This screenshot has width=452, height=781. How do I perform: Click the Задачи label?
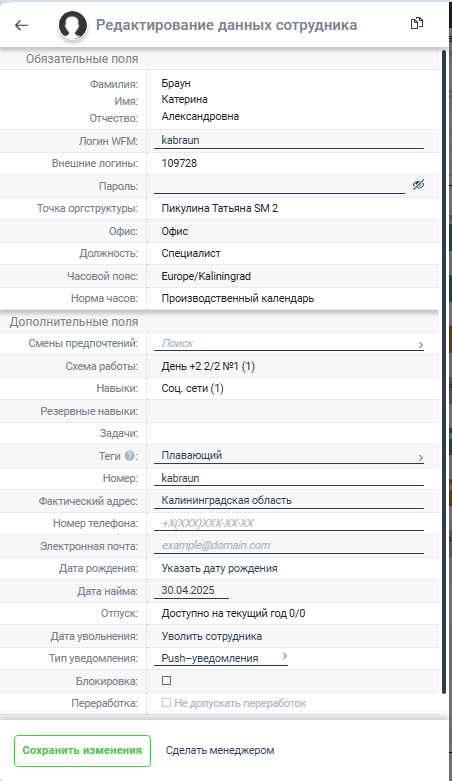pyautogui.click(x=119, y=433)
